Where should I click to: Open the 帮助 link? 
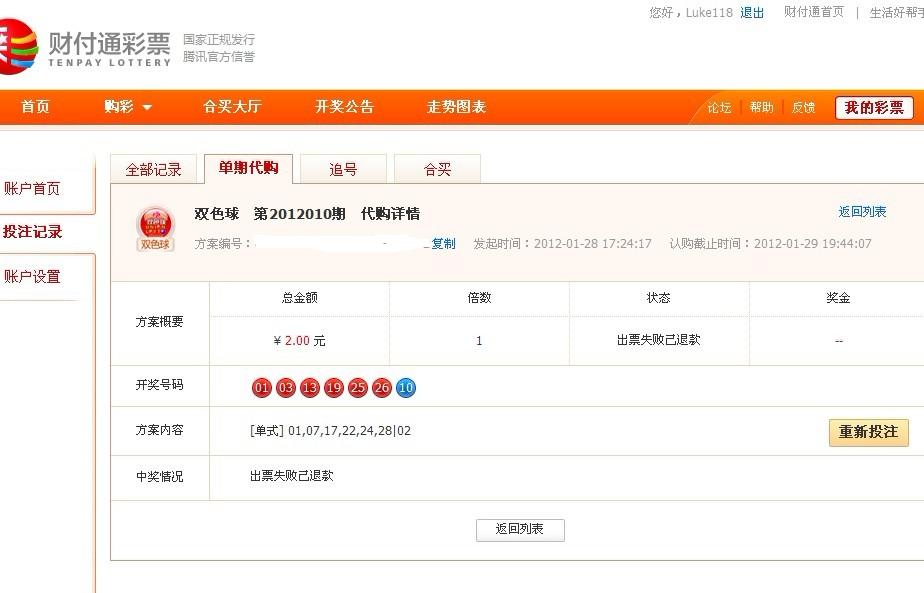coord(761,108)
